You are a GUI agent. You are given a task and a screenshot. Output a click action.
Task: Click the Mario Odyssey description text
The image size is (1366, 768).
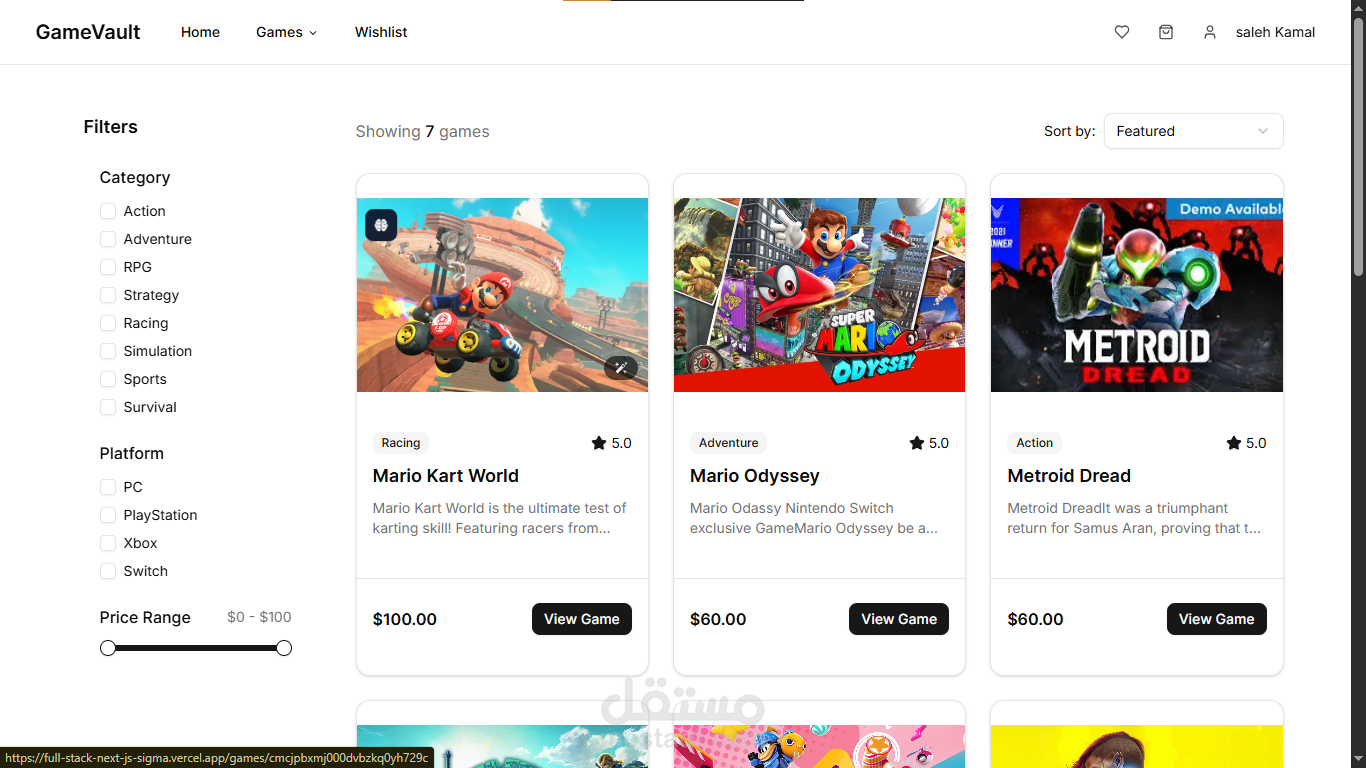click(814, 518)
